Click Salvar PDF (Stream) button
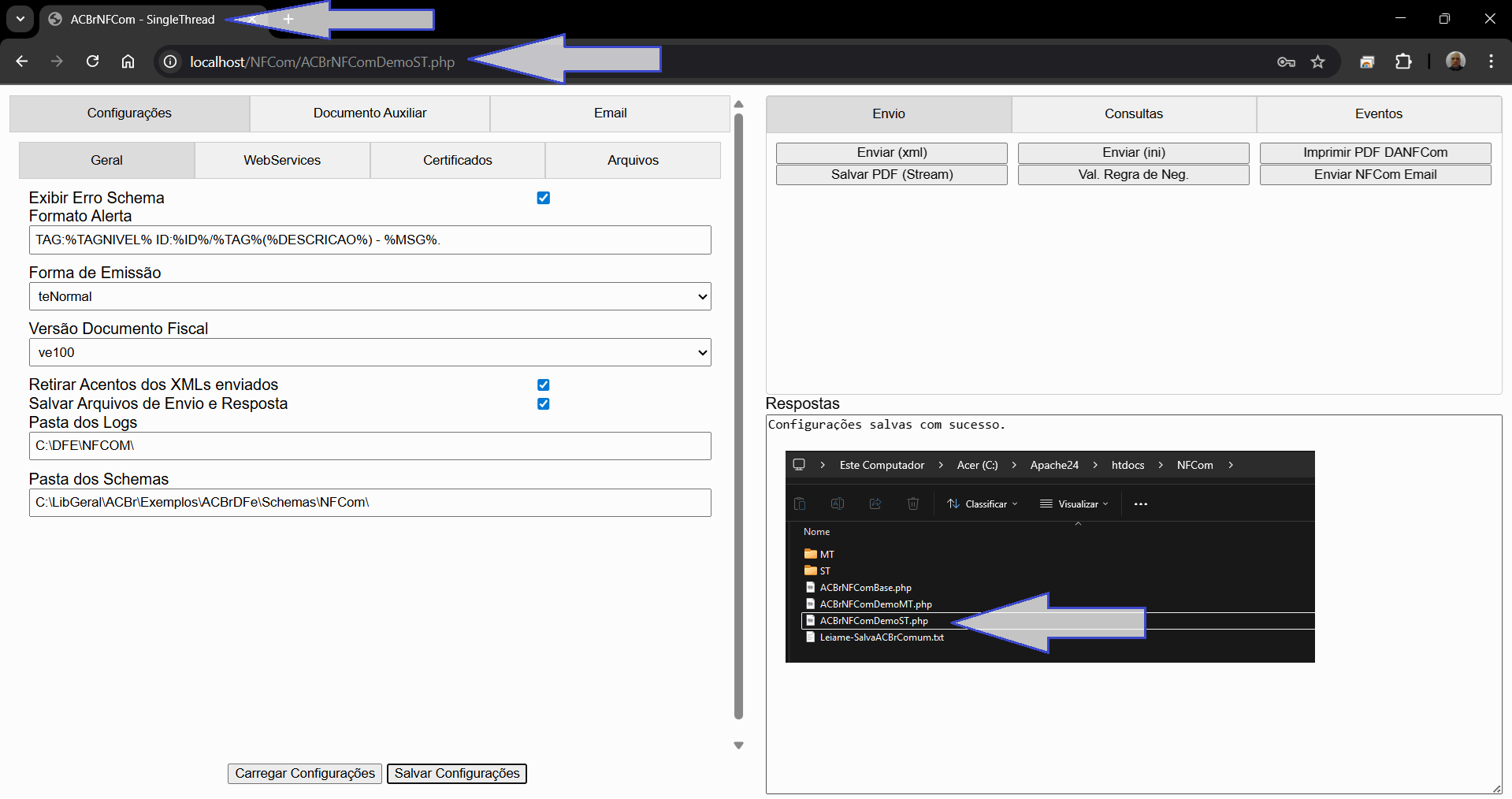 pyautogui.click(x=892, y=175)
